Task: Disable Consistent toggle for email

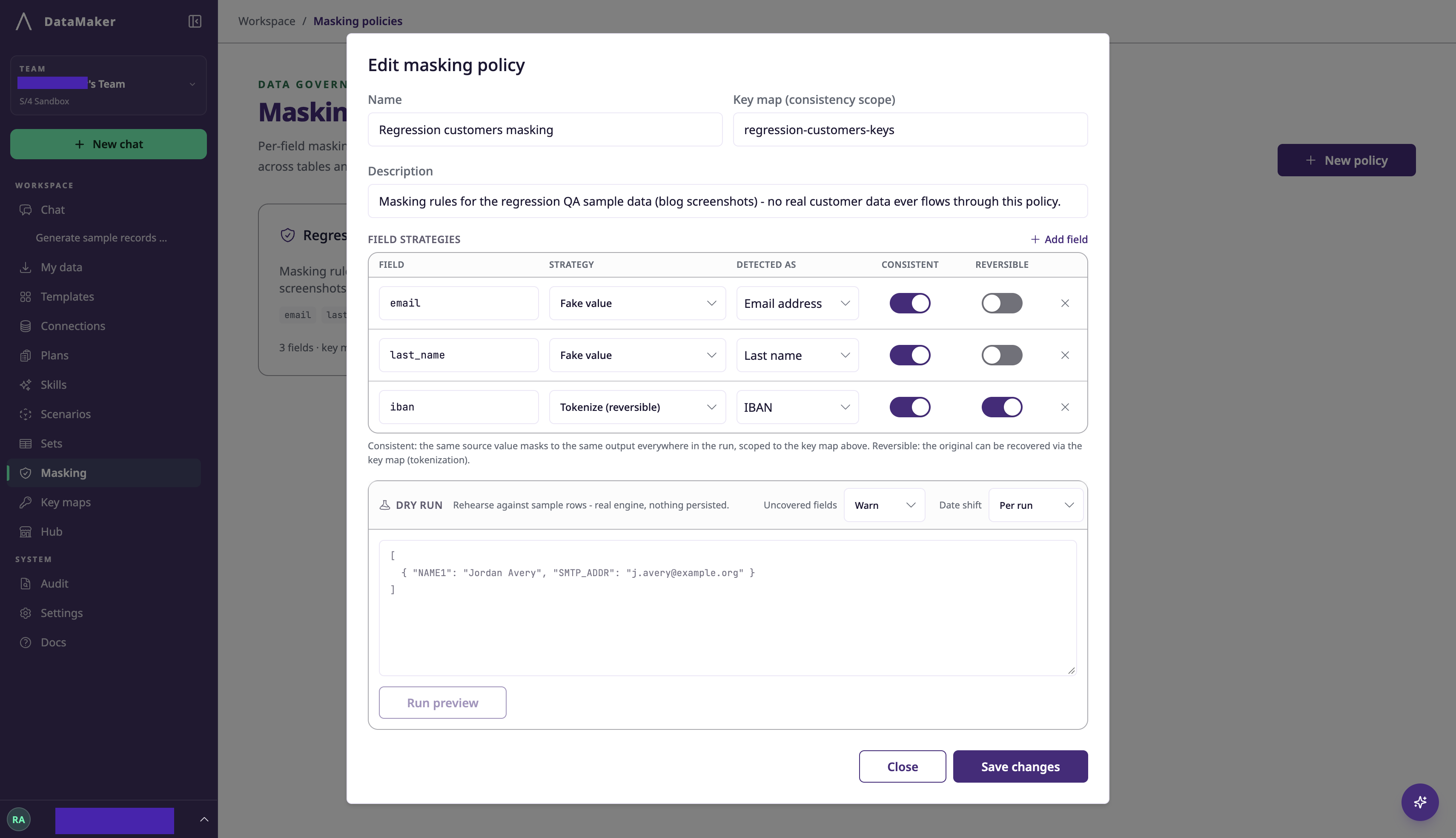Action: 909,303
